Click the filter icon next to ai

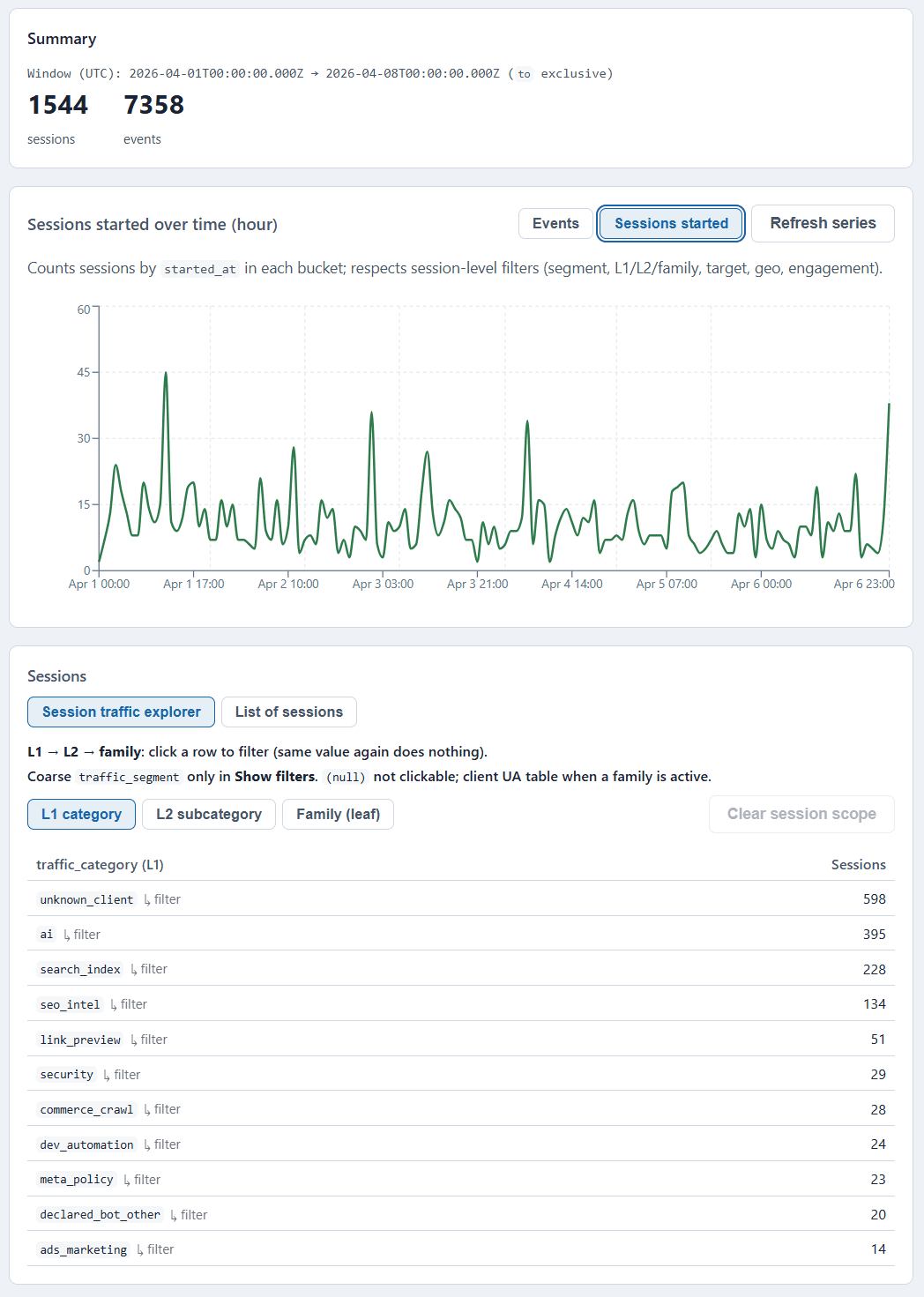84,934
